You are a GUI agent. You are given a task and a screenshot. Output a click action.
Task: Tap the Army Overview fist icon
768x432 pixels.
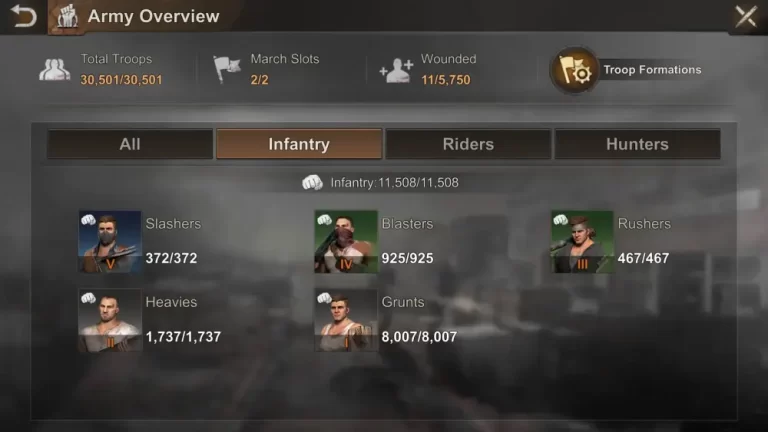(x=67, y=17)
